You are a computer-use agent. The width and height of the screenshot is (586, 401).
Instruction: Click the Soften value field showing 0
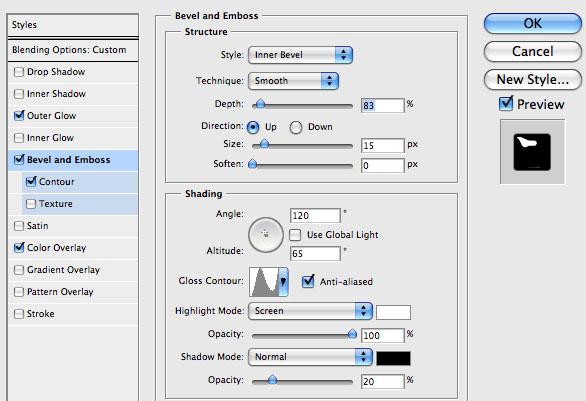(383, 166)
